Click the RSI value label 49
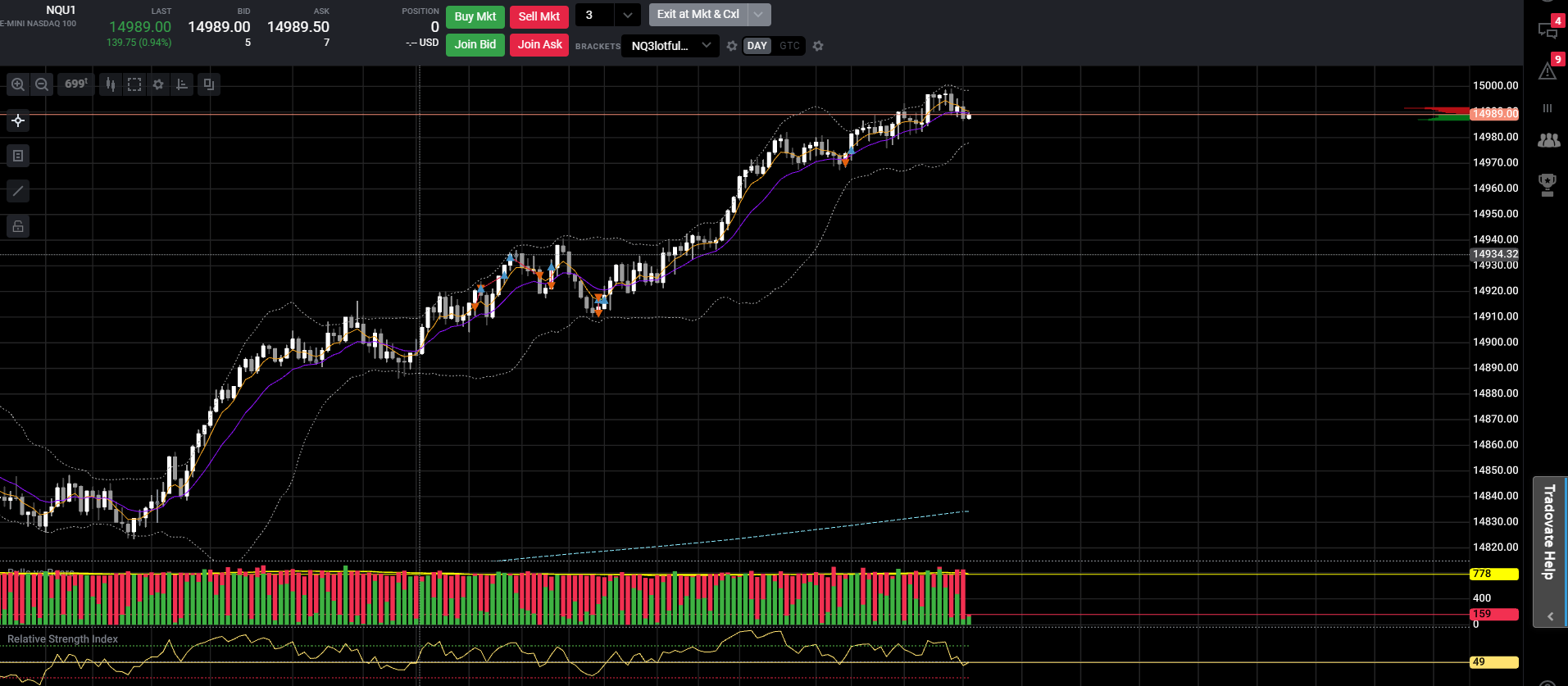This screenshot has width=1568, height=686. pos(1493,662)
